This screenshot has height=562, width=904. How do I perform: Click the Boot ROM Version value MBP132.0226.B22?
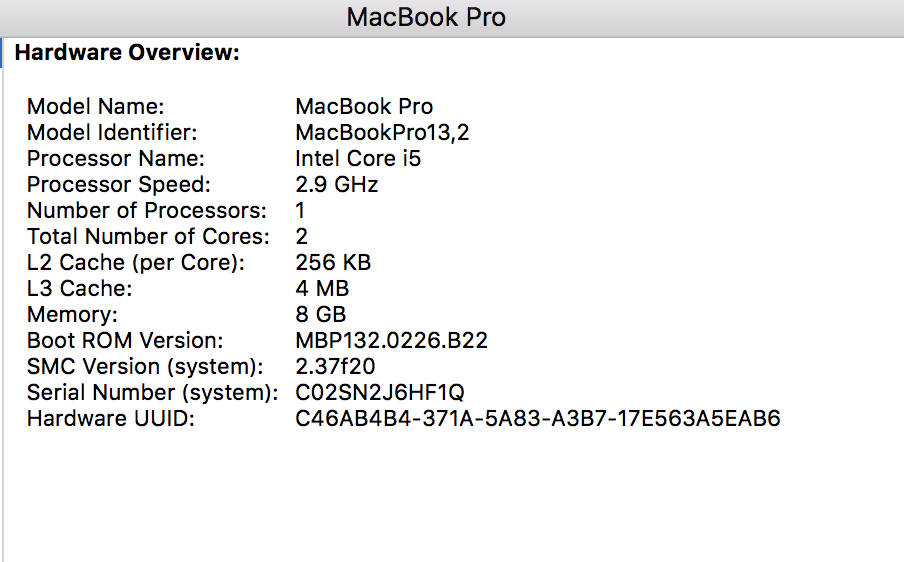[391, 340]
